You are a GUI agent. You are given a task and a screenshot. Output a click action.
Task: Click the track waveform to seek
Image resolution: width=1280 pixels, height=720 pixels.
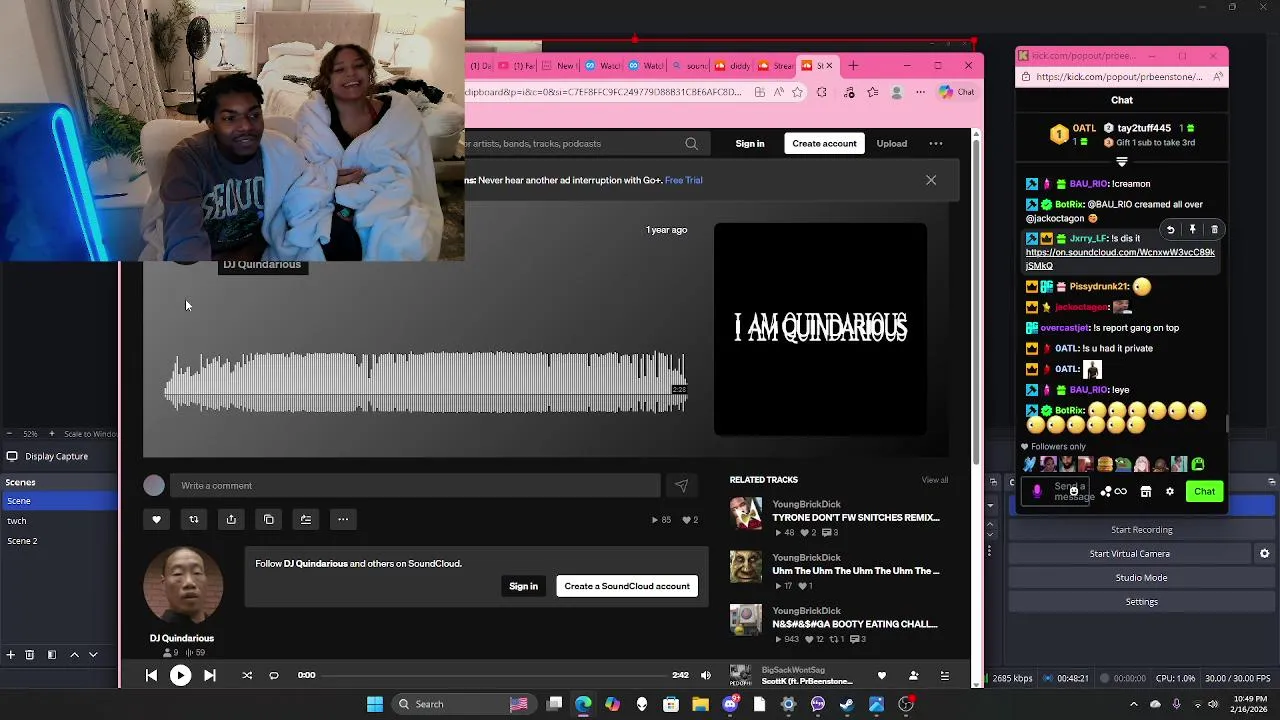pos(425,383)
